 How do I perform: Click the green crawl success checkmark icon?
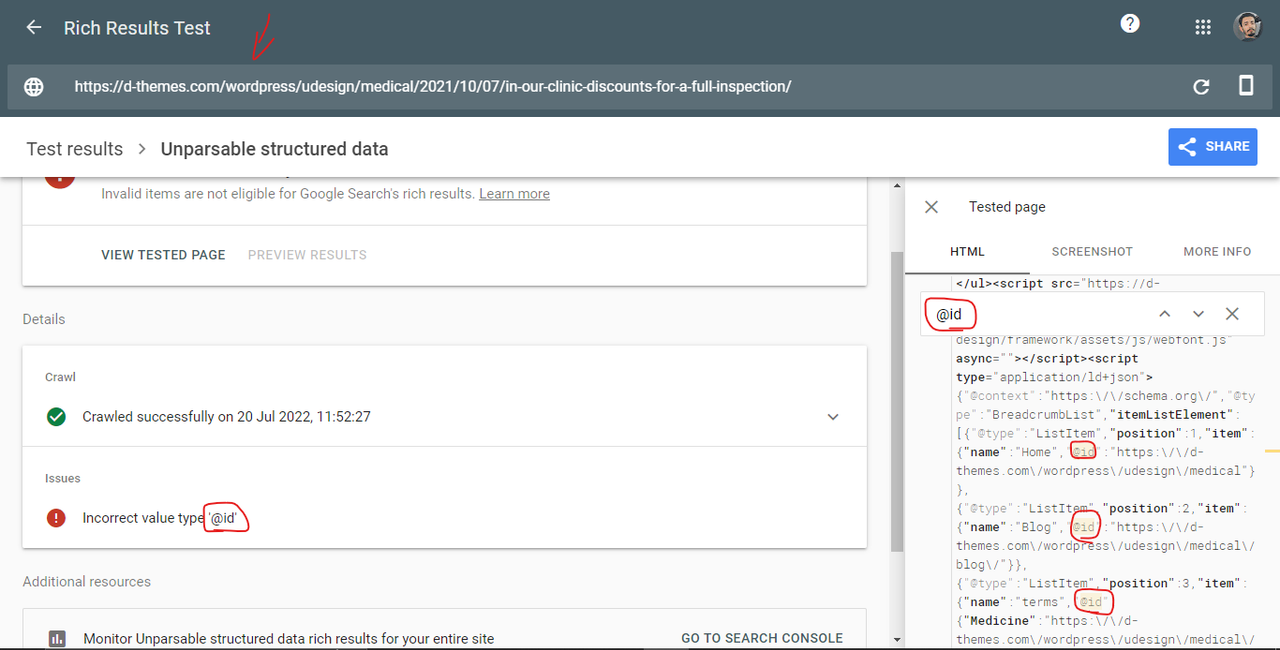pyautogui.click(x=57, y=416)
